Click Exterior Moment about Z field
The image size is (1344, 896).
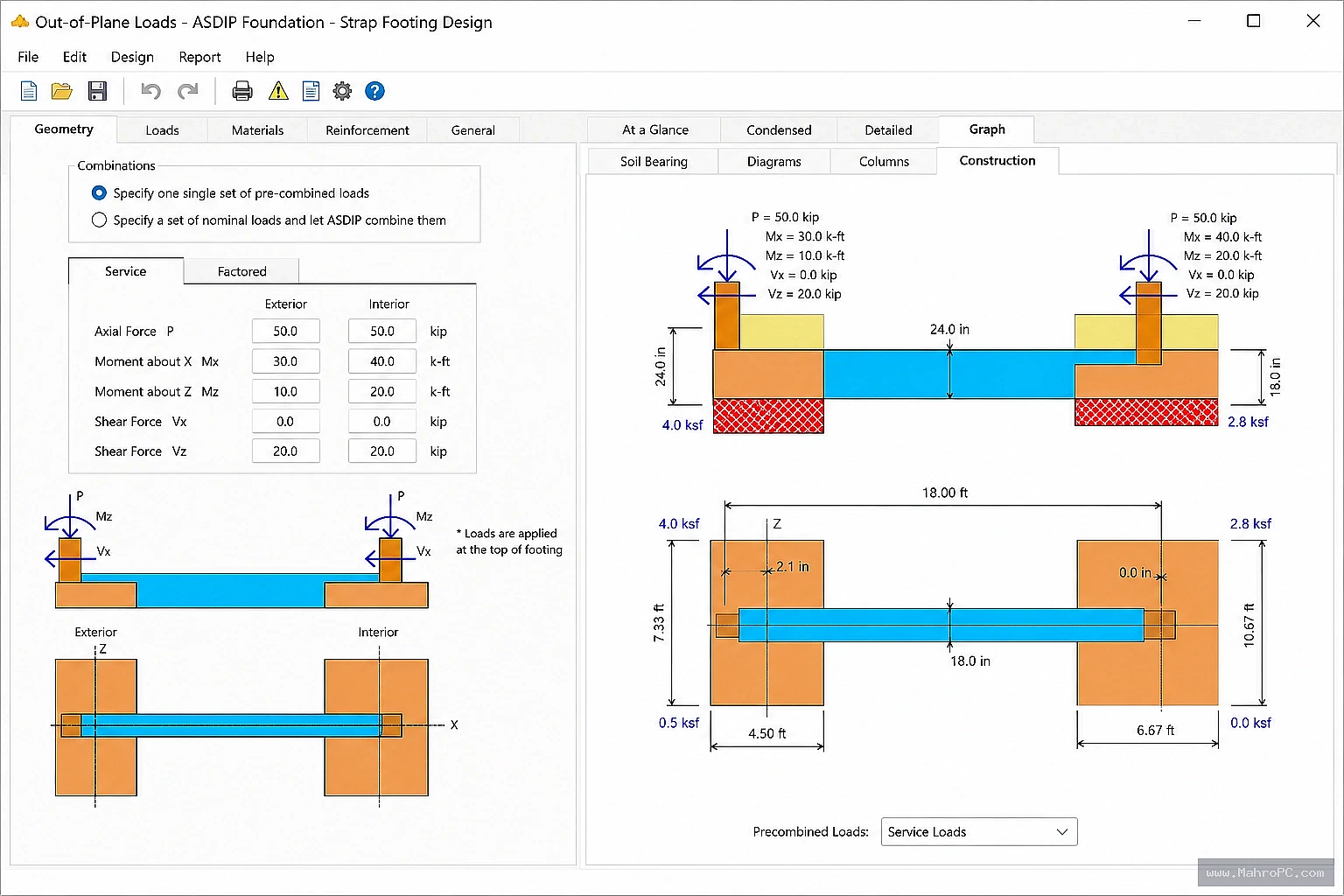pyautogui.click(x=285, y=391)
